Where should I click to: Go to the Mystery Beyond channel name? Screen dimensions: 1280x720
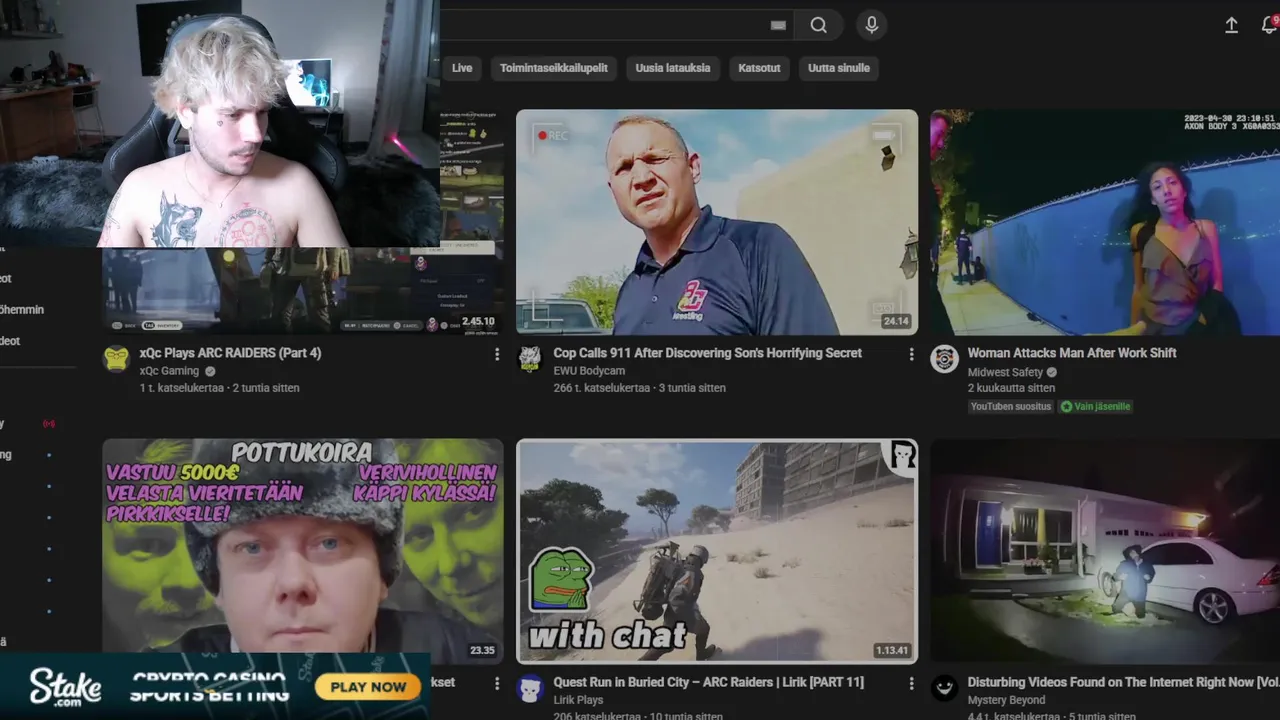[1007, 700]
